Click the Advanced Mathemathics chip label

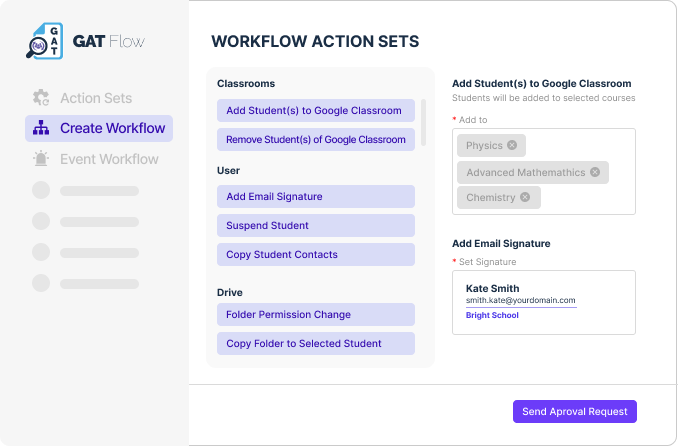(526, 173)
